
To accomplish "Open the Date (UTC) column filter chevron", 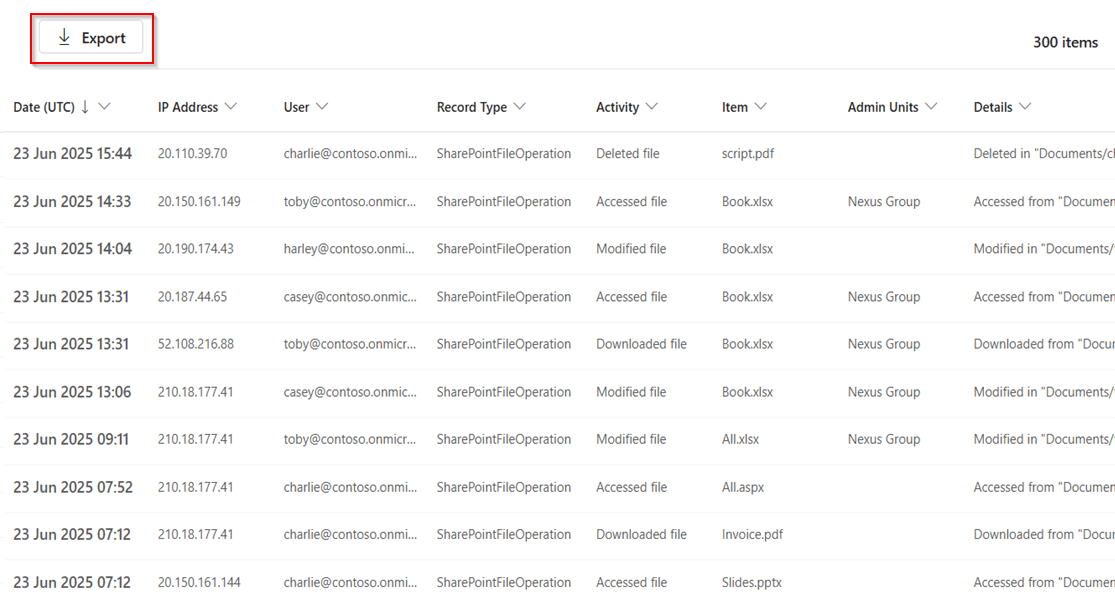I will (x=106, y=107).
